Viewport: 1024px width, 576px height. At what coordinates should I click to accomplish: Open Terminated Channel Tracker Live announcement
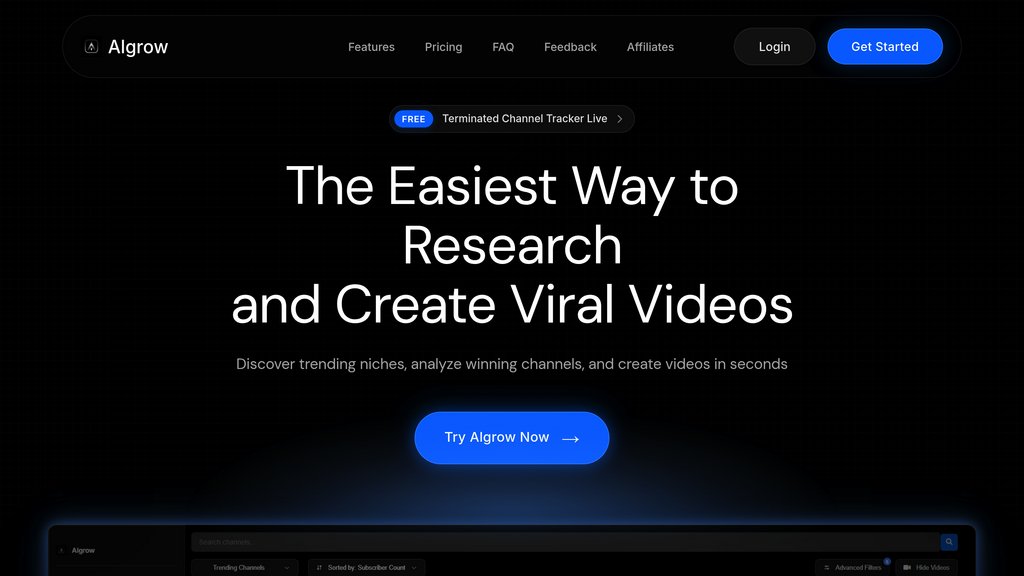[x=524, y=119]
